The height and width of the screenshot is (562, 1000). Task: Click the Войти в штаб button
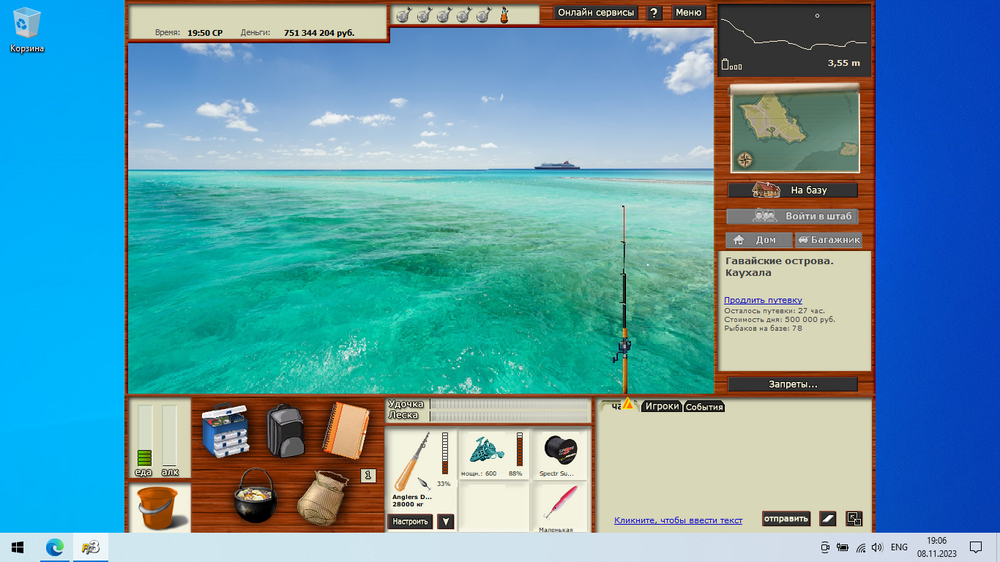[793, 216]
